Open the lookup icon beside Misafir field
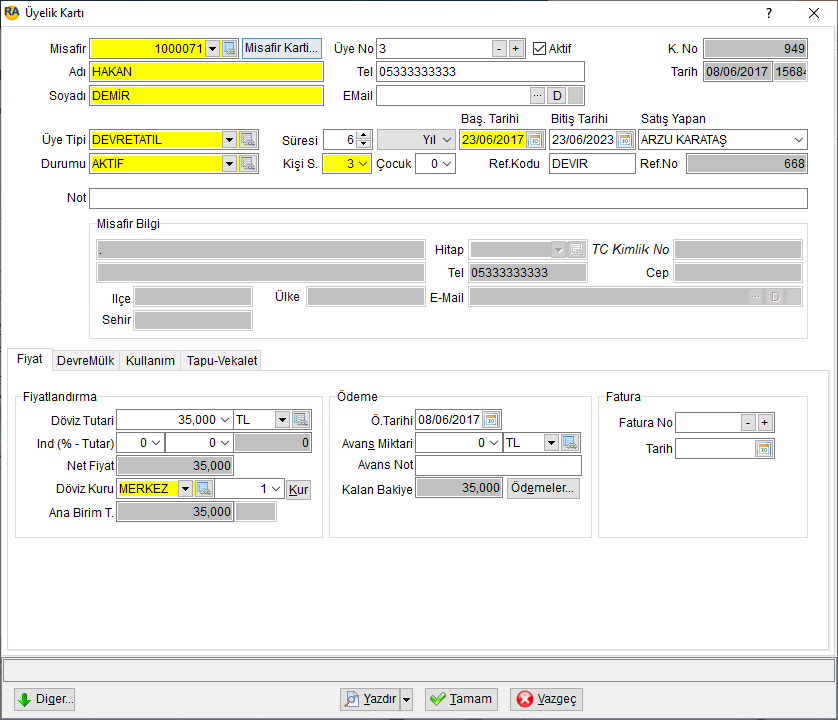The image size is (838, 720). (x=229, y=49)
